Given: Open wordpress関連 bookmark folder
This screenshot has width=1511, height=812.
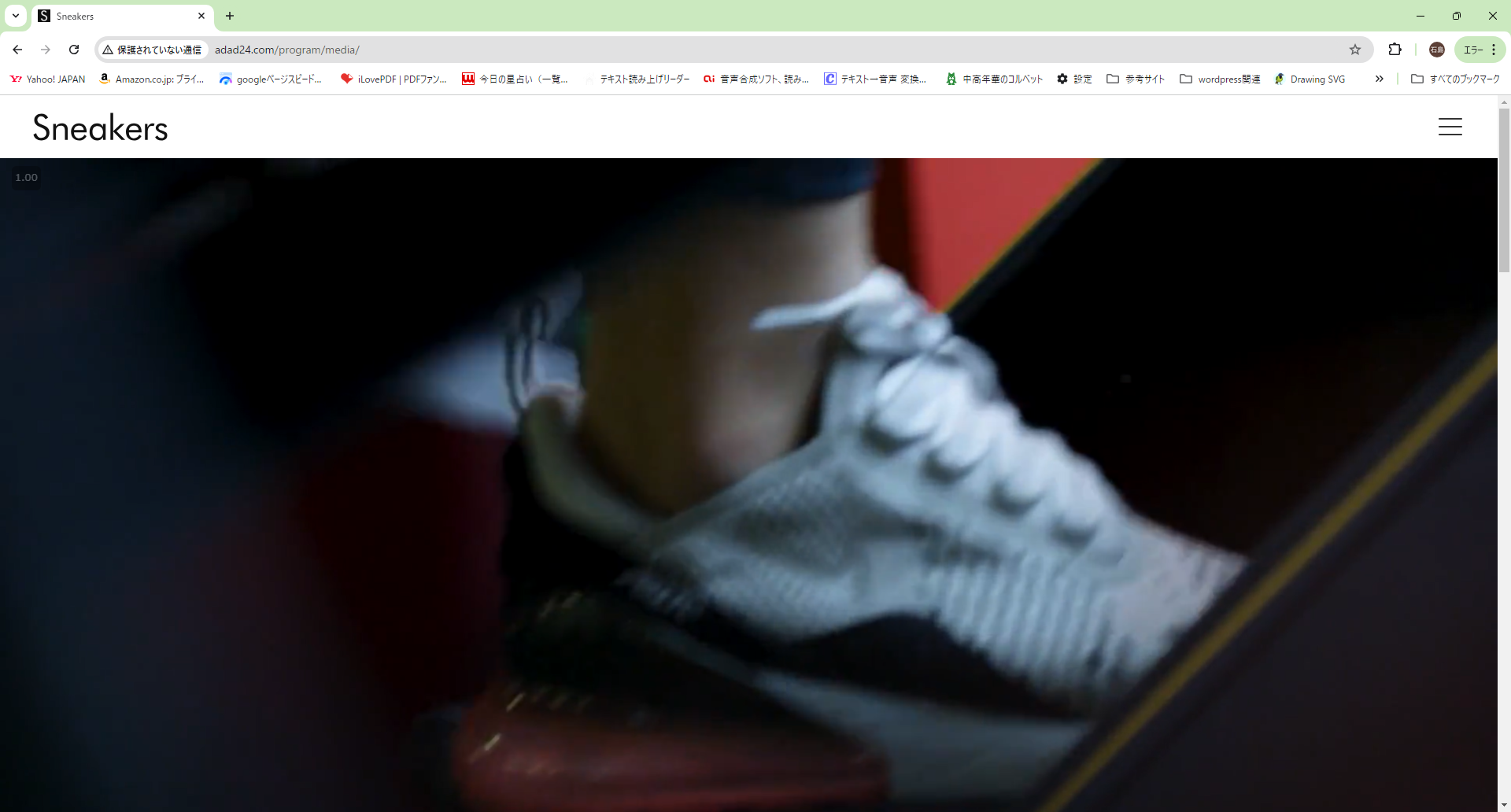Looking at the screenshot, I should (x=1220, y=79).
